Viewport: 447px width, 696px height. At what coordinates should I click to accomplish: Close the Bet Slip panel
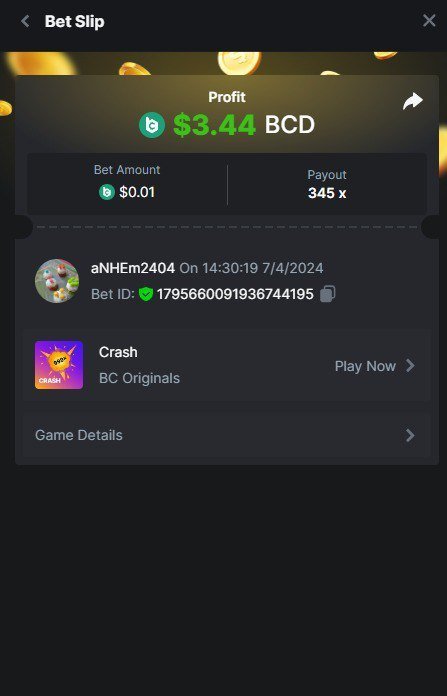click(429, 20)
